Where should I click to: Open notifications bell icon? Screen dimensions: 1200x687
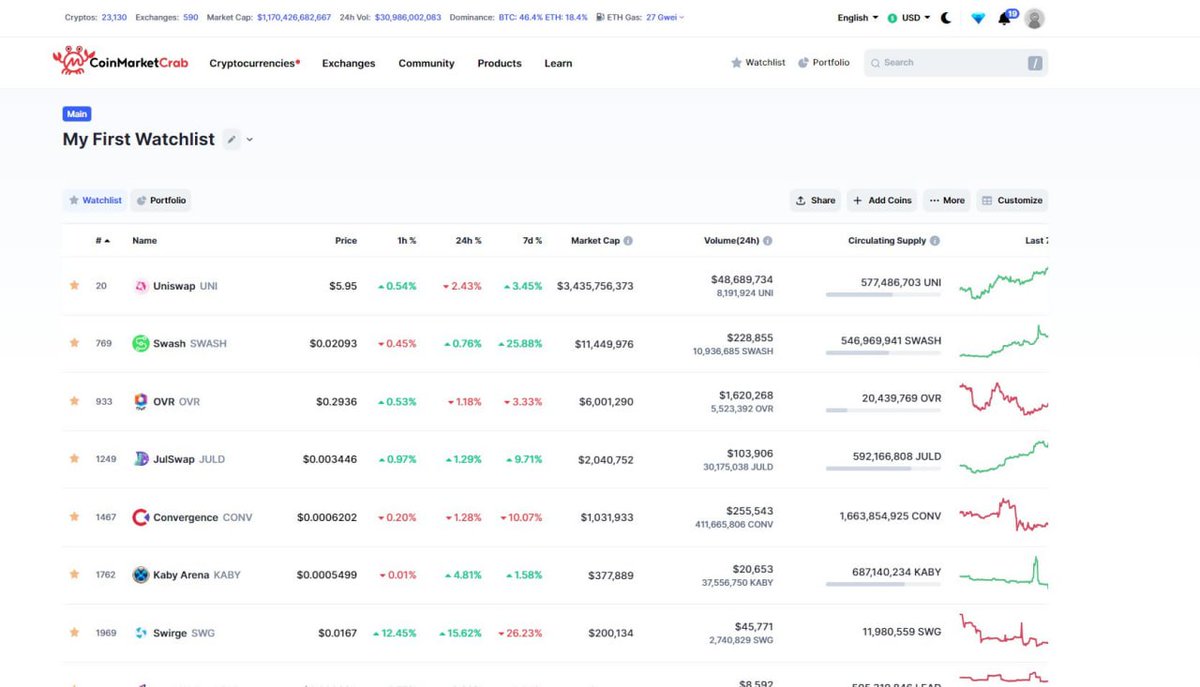pyautogui.click(x=1005, y=18)
